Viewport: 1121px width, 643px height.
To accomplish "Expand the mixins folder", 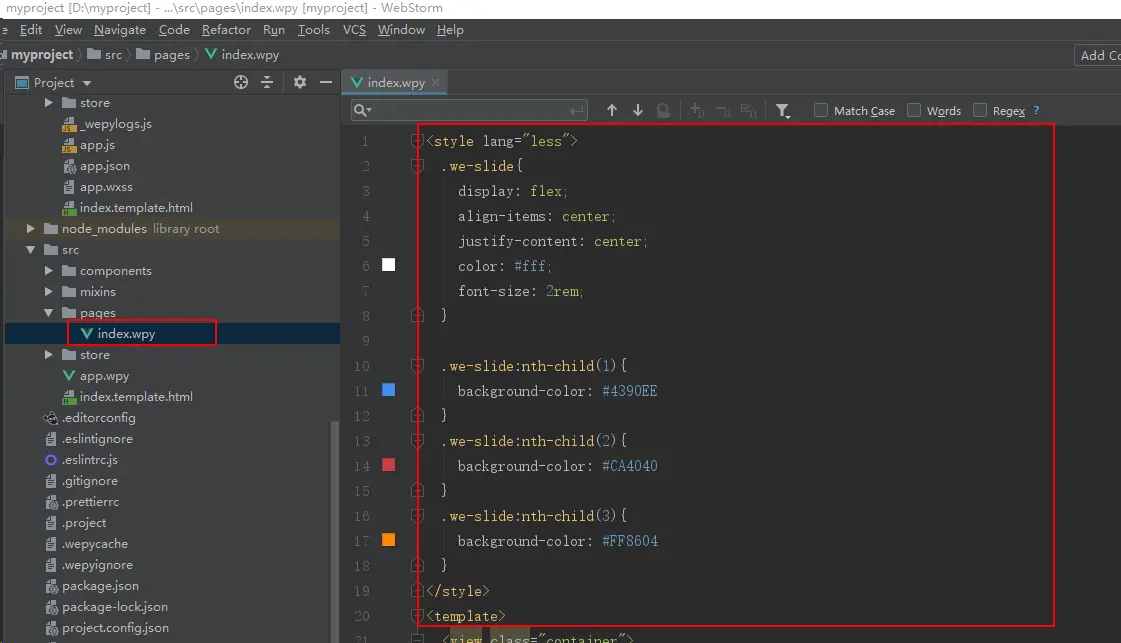I will click(49, 292).
